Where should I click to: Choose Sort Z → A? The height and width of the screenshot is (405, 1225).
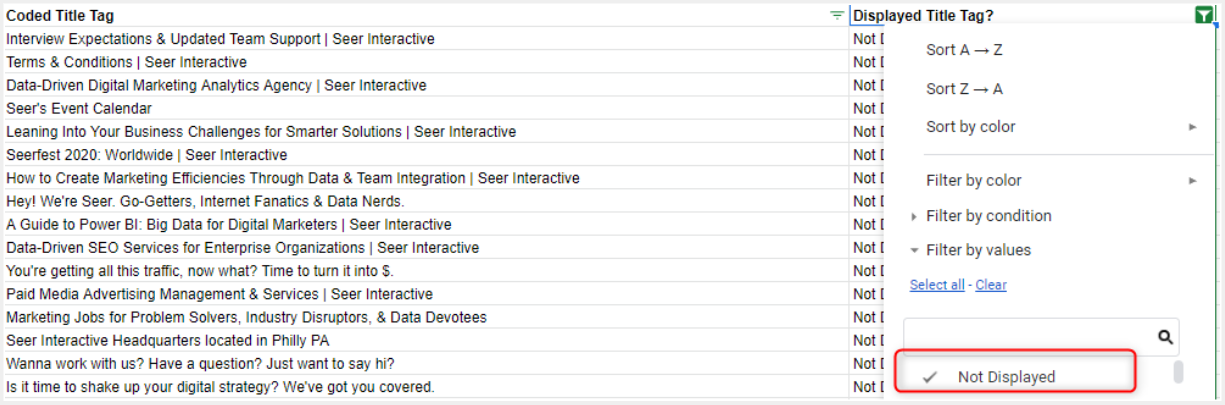point(964,89)
